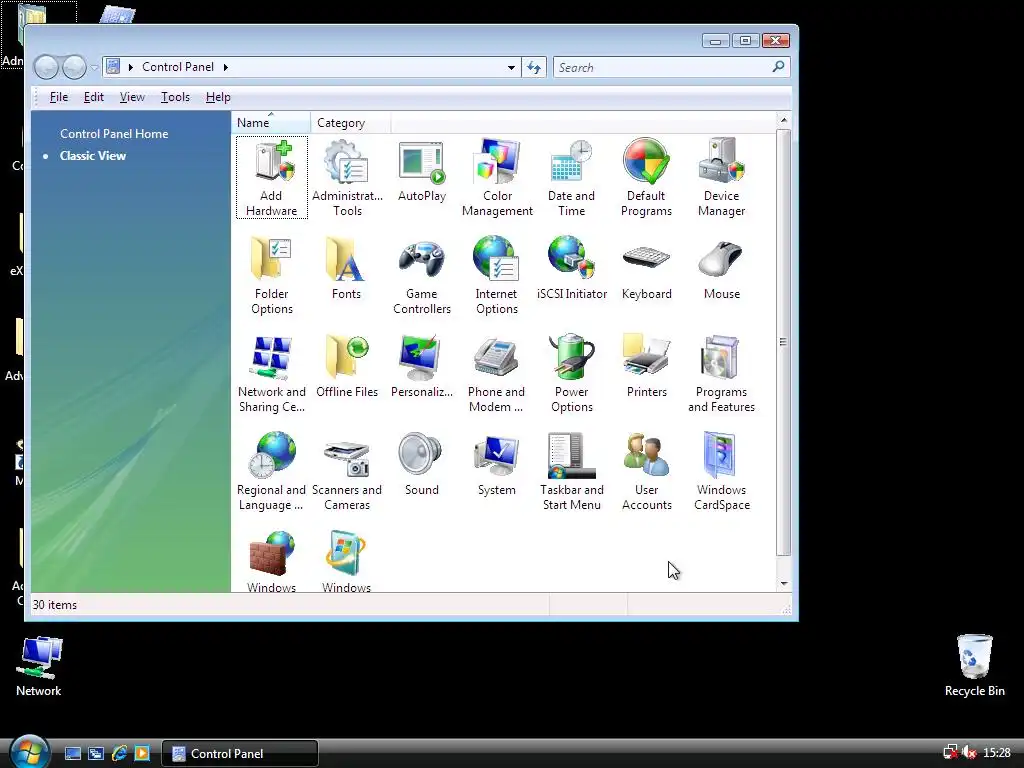This screenshot has width=1024, height=768.
Task: Click the scrollbar up arrow
Action: tap(784, 120)
